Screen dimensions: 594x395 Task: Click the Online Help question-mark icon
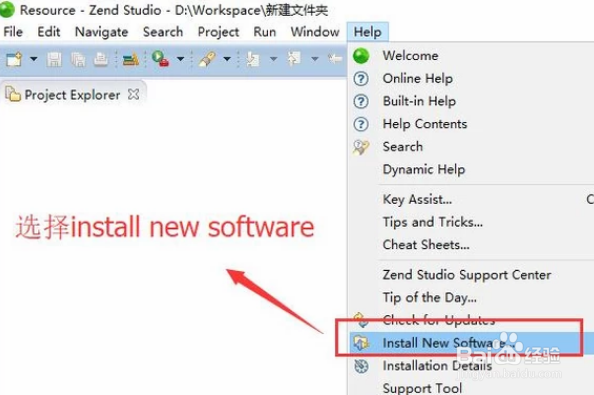361,78
